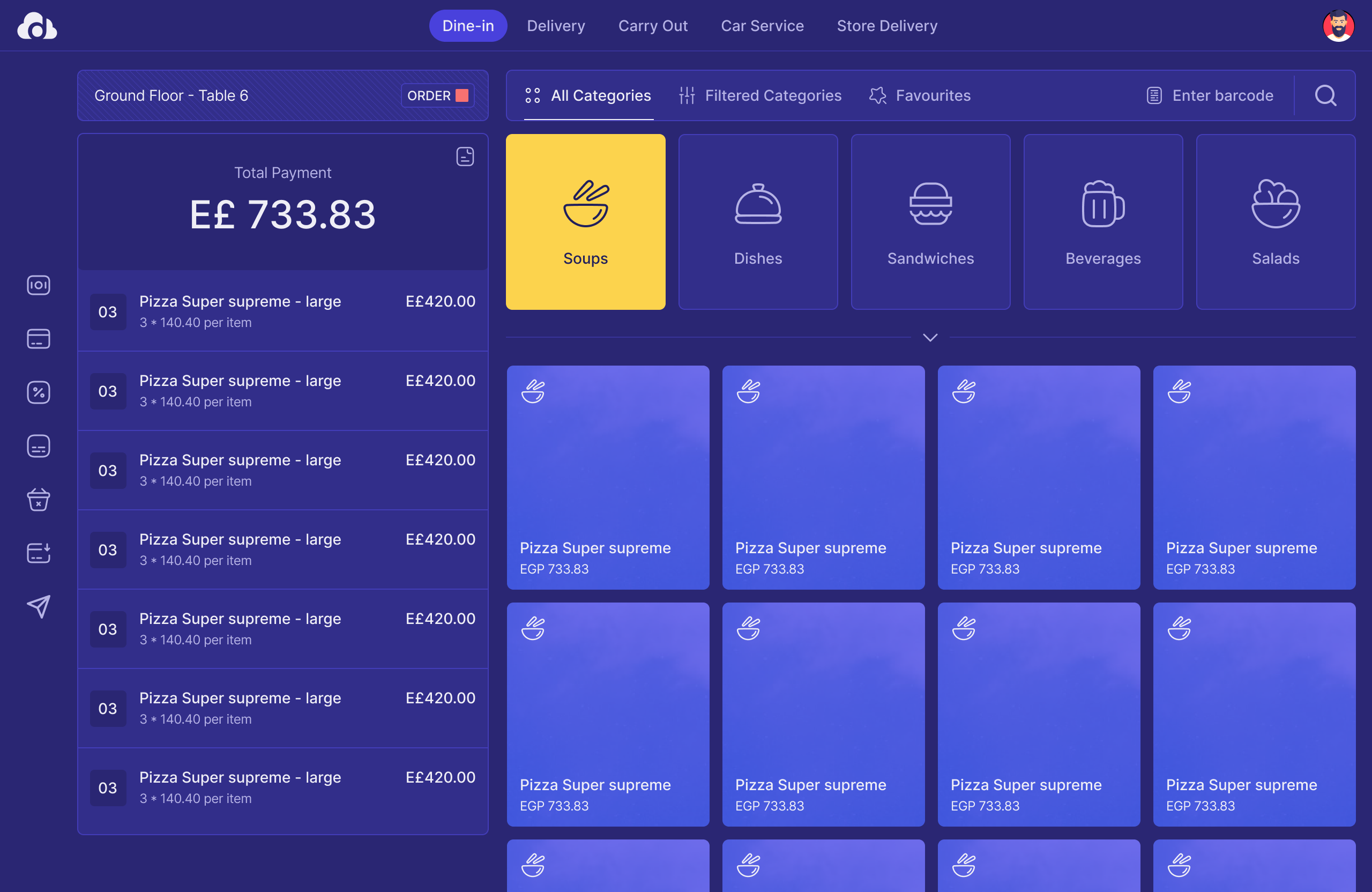Send the order with the paper plane icon

click(38, 606)
